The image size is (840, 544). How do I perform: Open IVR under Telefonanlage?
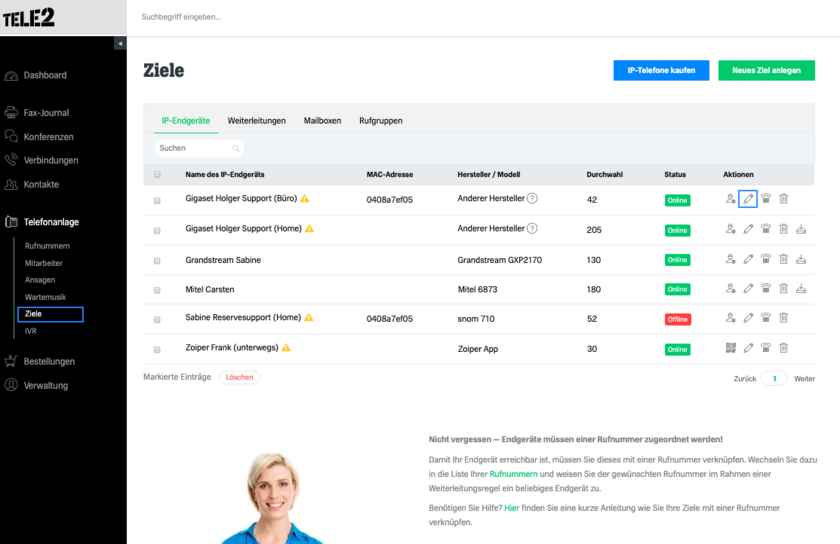31,331
